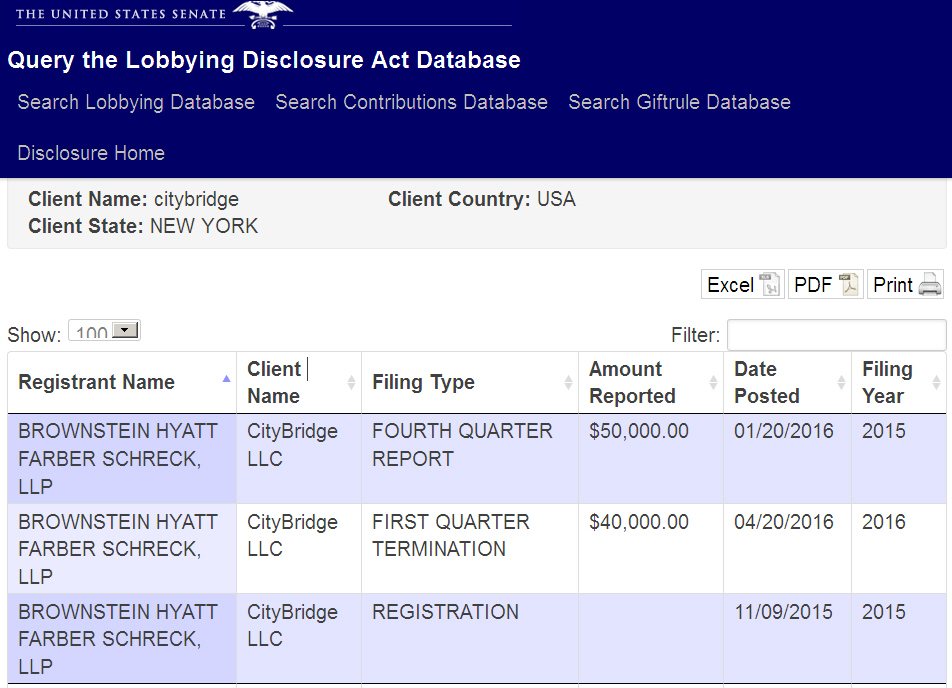Open the Registration filing row

pyautogui.click(x=445, y=612)
